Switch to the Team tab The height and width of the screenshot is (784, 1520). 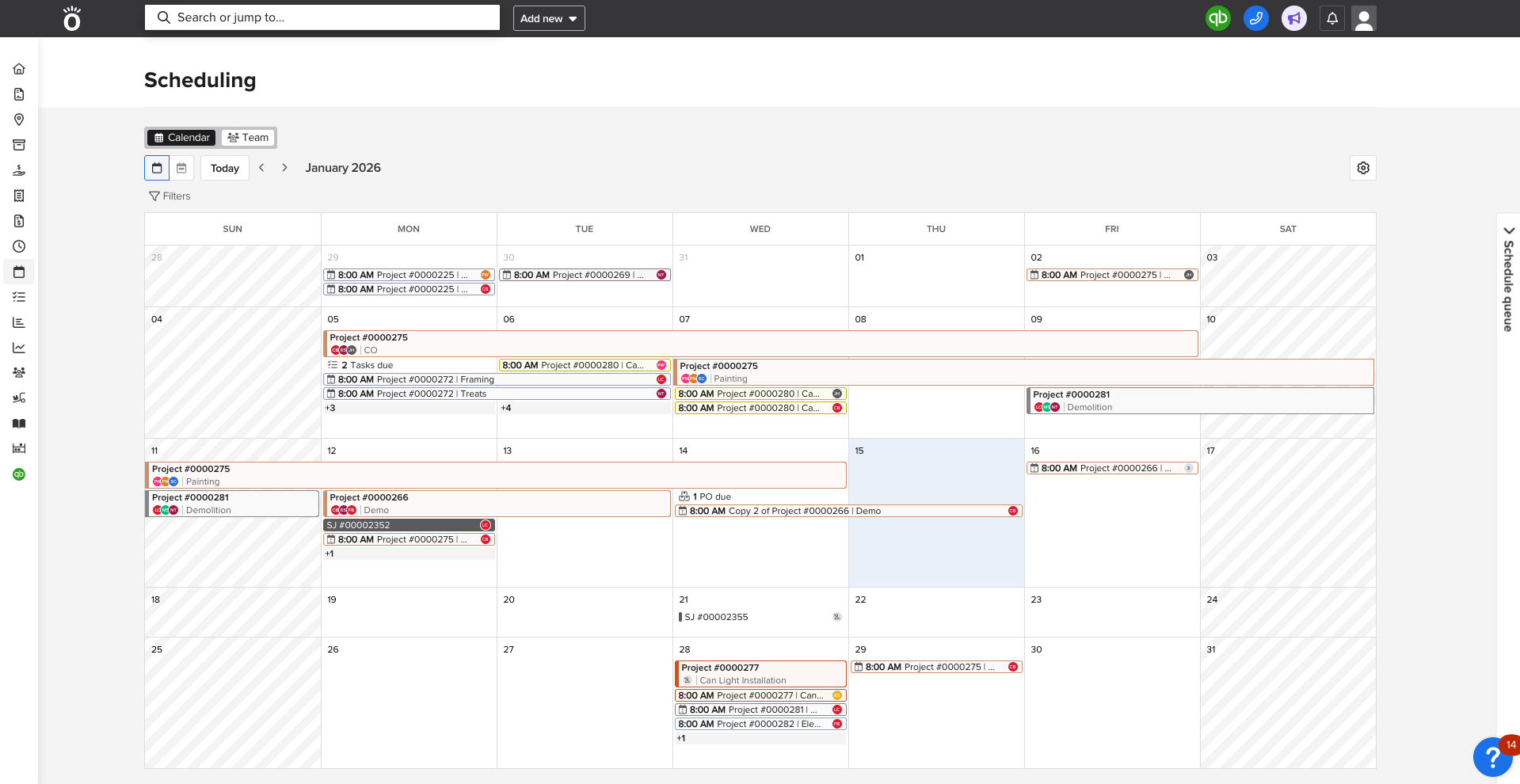248,138
